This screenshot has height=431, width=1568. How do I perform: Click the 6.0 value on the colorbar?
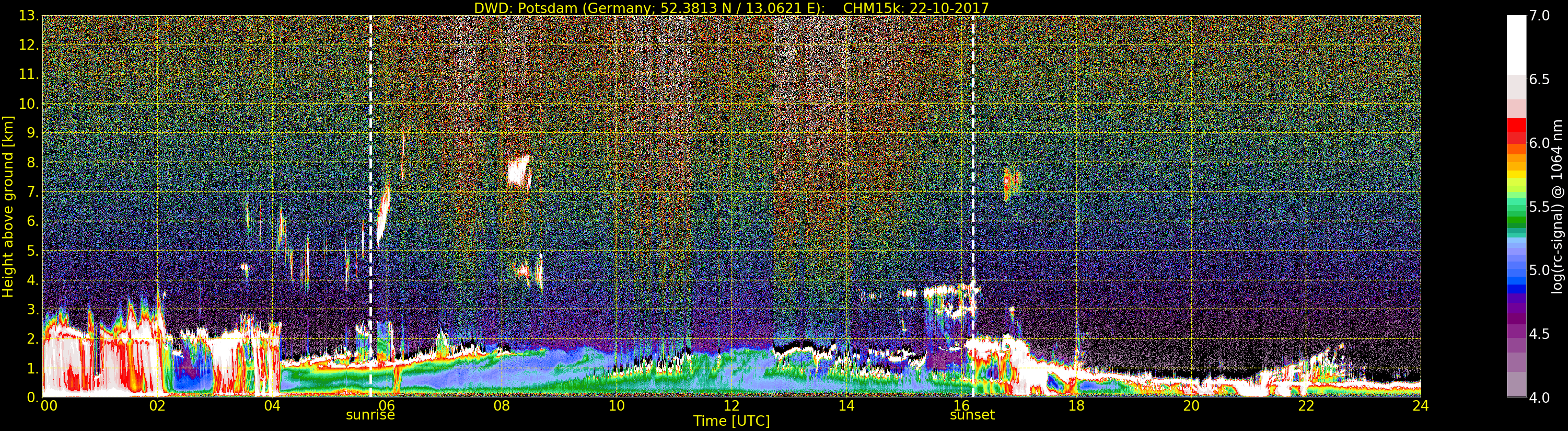(x=1540, y=143)
